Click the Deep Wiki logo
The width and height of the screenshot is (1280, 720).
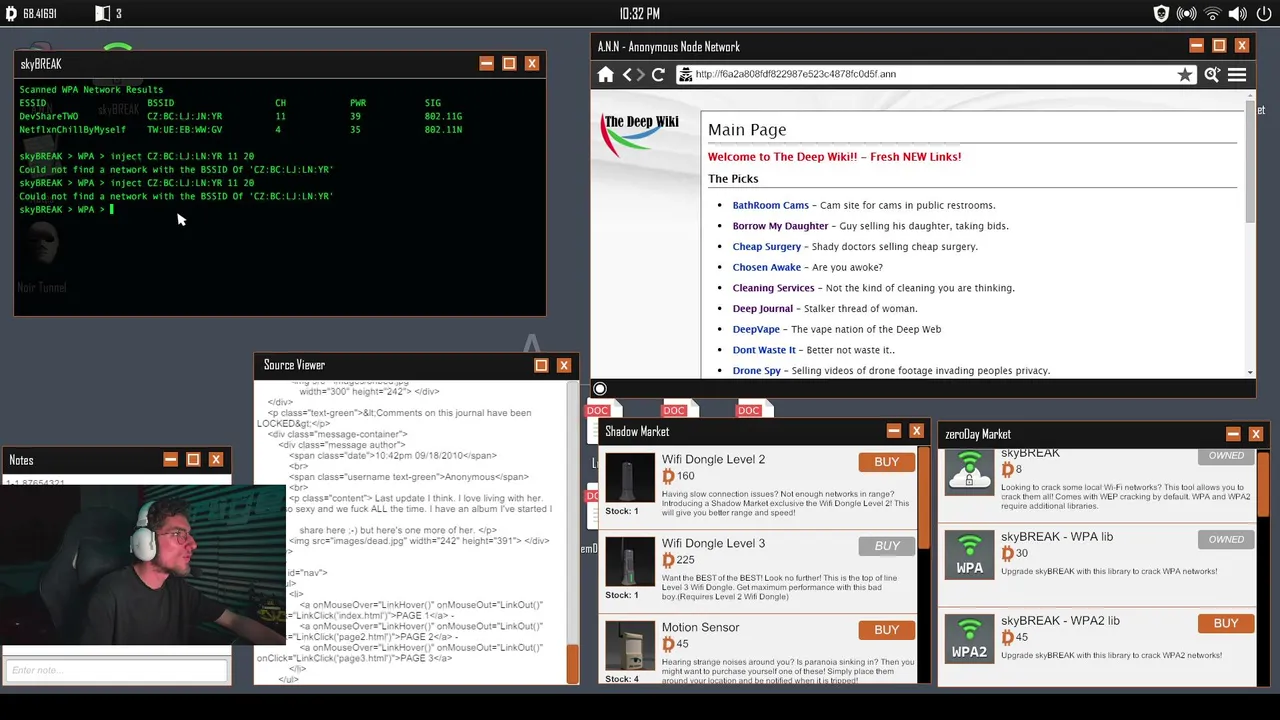[x=640, y=136]
